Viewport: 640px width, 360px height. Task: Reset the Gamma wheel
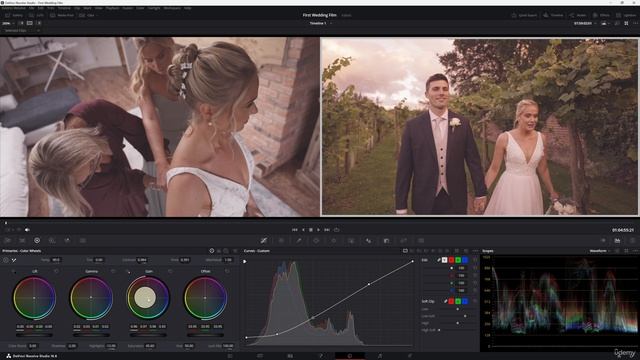(x=113, y=271)
